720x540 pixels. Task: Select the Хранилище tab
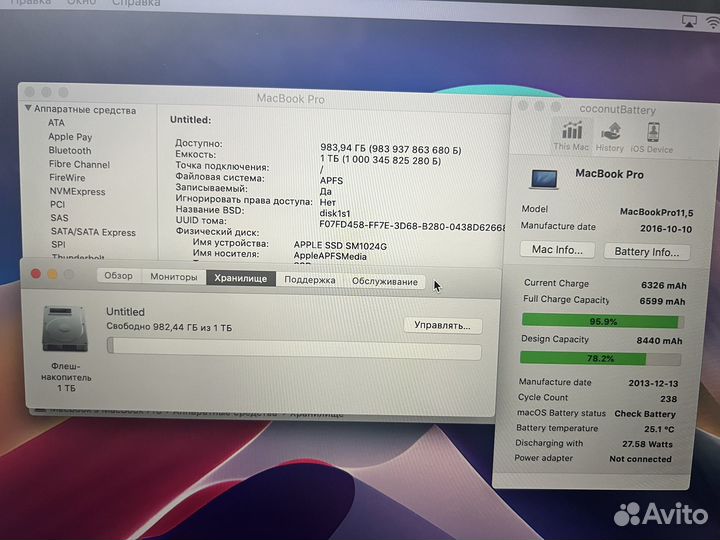pyautogui.click(x=241, y=278)
